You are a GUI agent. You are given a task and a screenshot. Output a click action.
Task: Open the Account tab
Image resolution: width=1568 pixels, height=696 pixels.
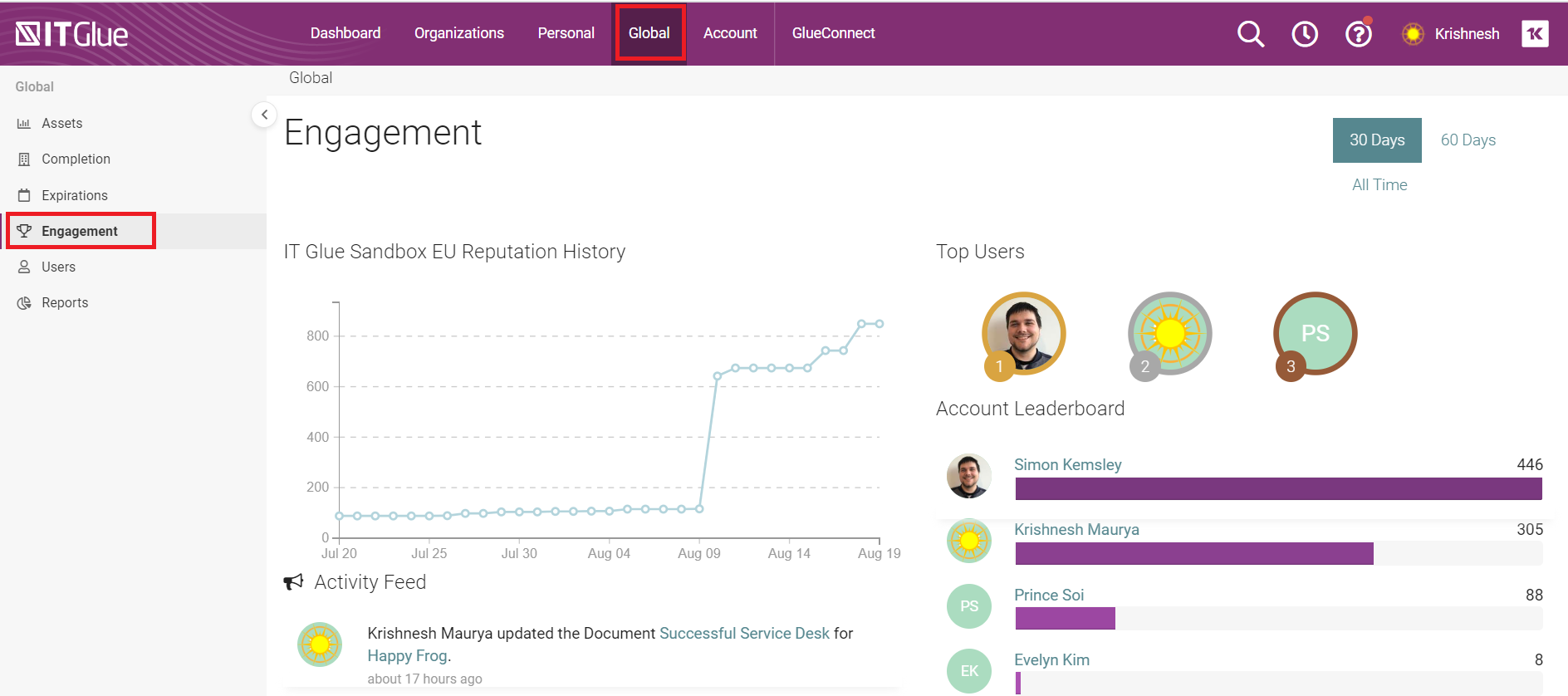[x=730, y=33]
